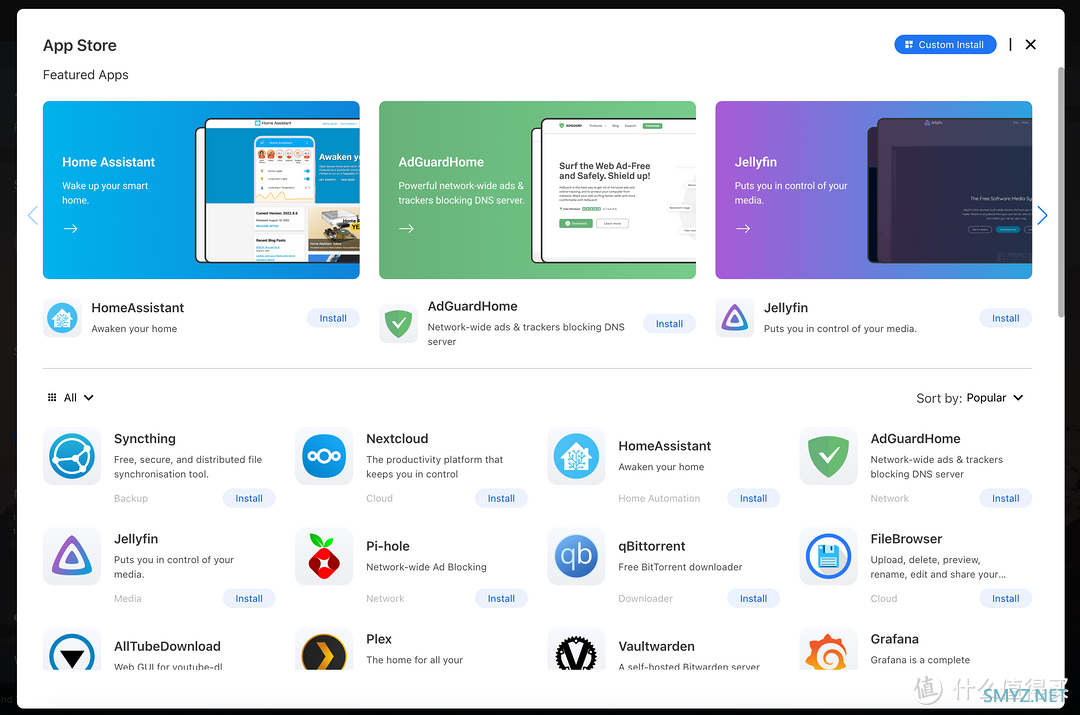The height and width of the screenshot is (715, 1080).
Task: Click the Syncthing app icon
Action: coord(72,456)
